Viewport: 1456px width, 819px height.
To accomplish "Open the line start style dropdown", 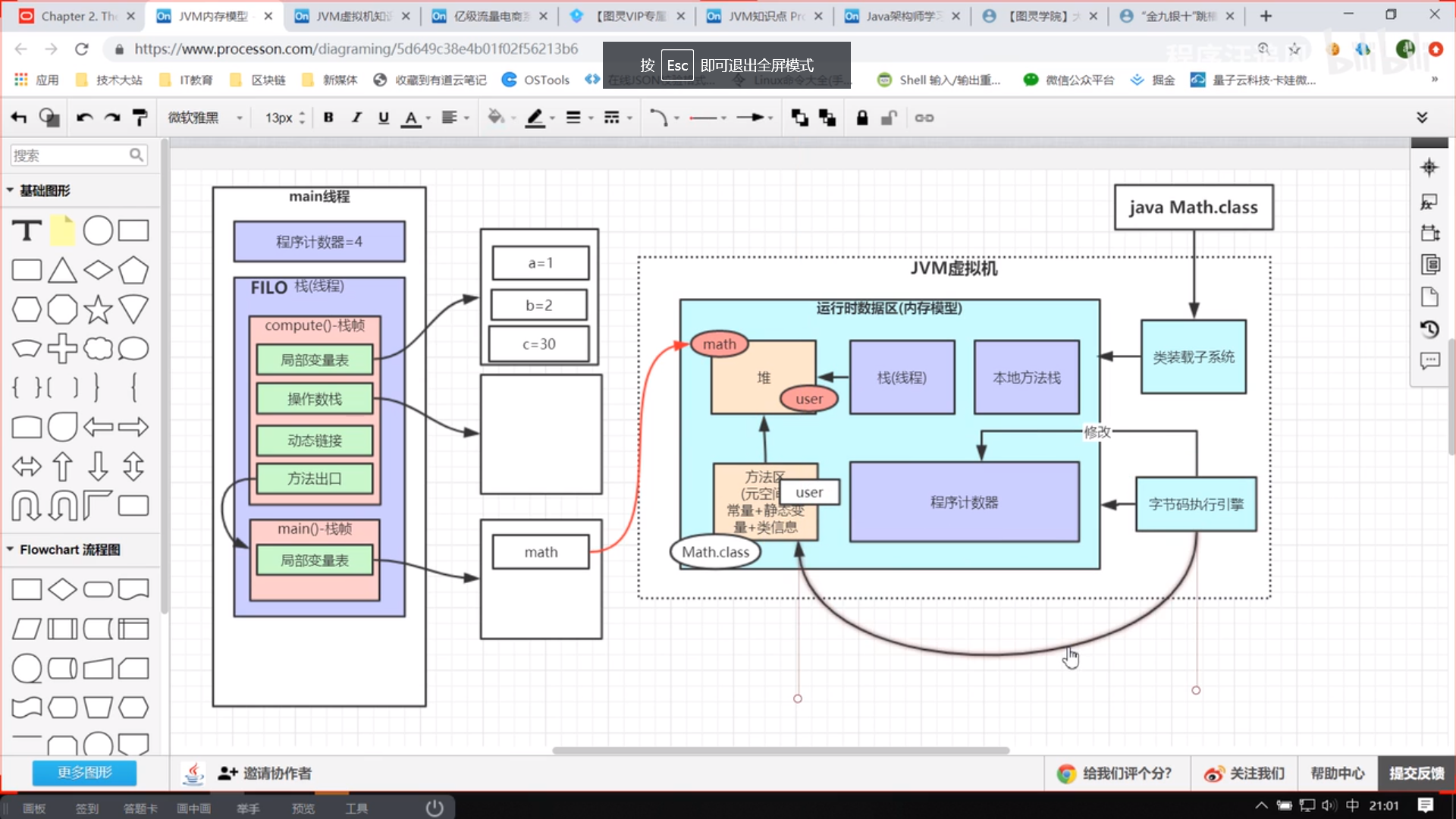I will tap(708, 118).
